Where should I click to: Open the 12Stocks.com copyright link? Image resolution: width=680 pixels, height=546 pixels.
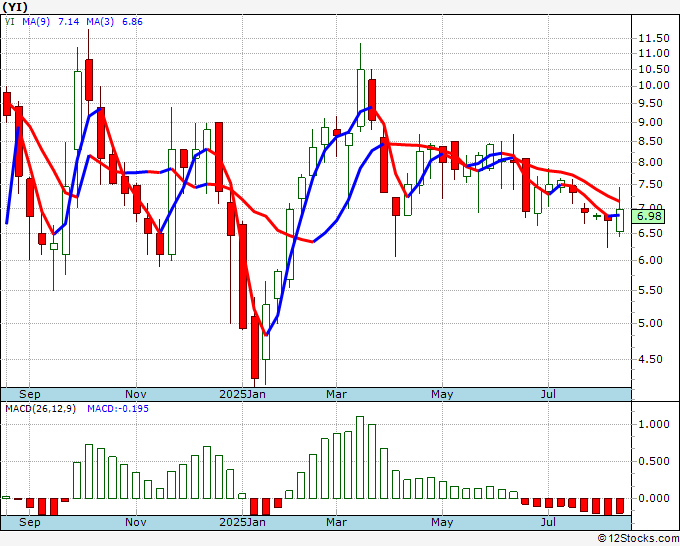tap(638, 539)
